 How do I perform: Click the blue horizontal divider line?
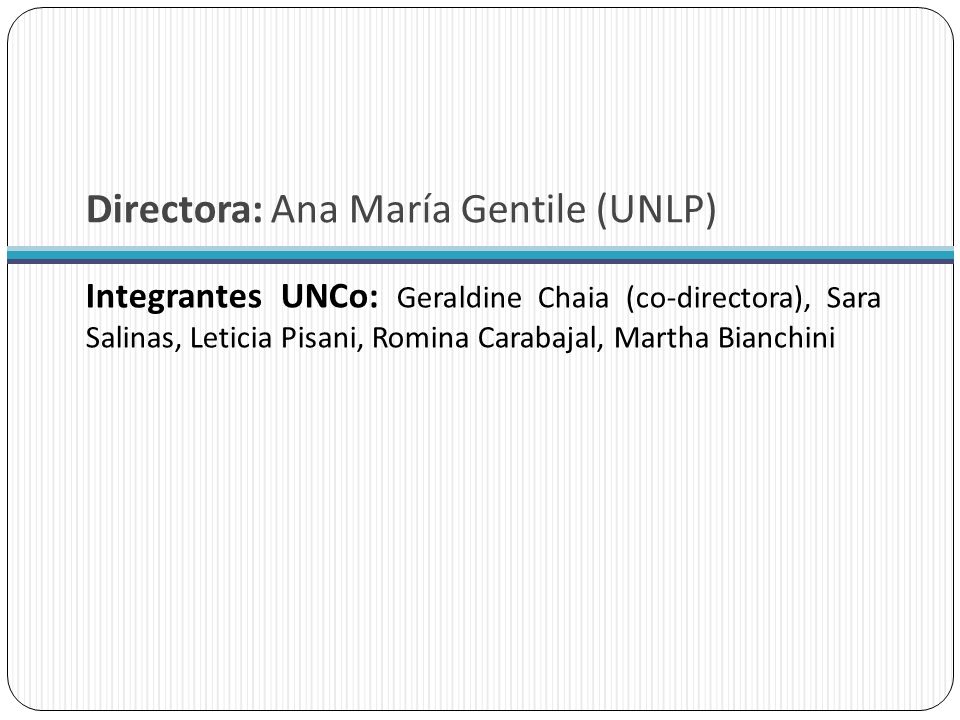(x=480, y=255)
